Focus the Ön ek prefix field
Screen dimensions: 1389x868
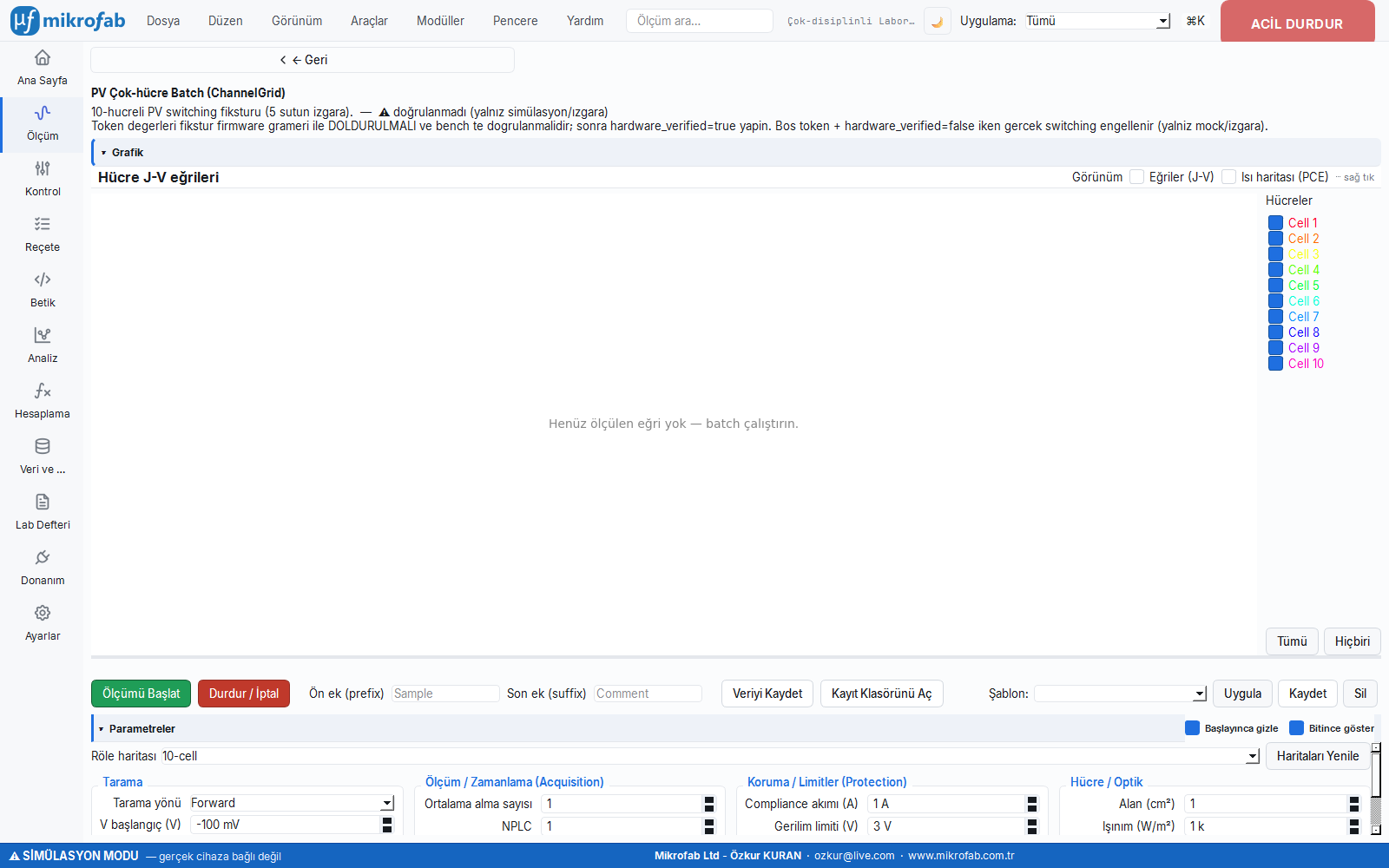[x=445, y=694]
